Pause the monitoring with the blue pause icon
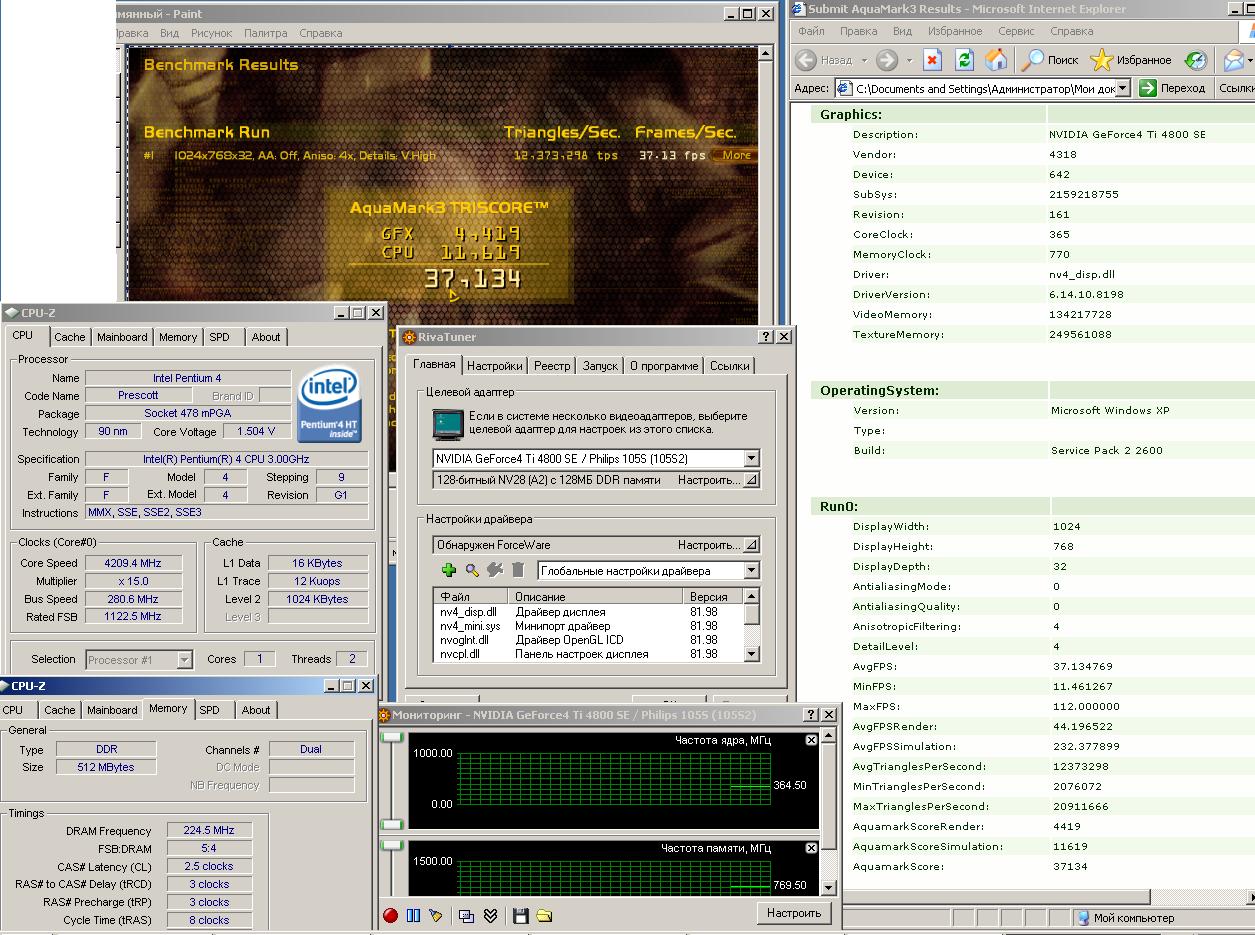The height and width of the screenshot is (935, 1255). pyautogui.click(x=413, y=915)
